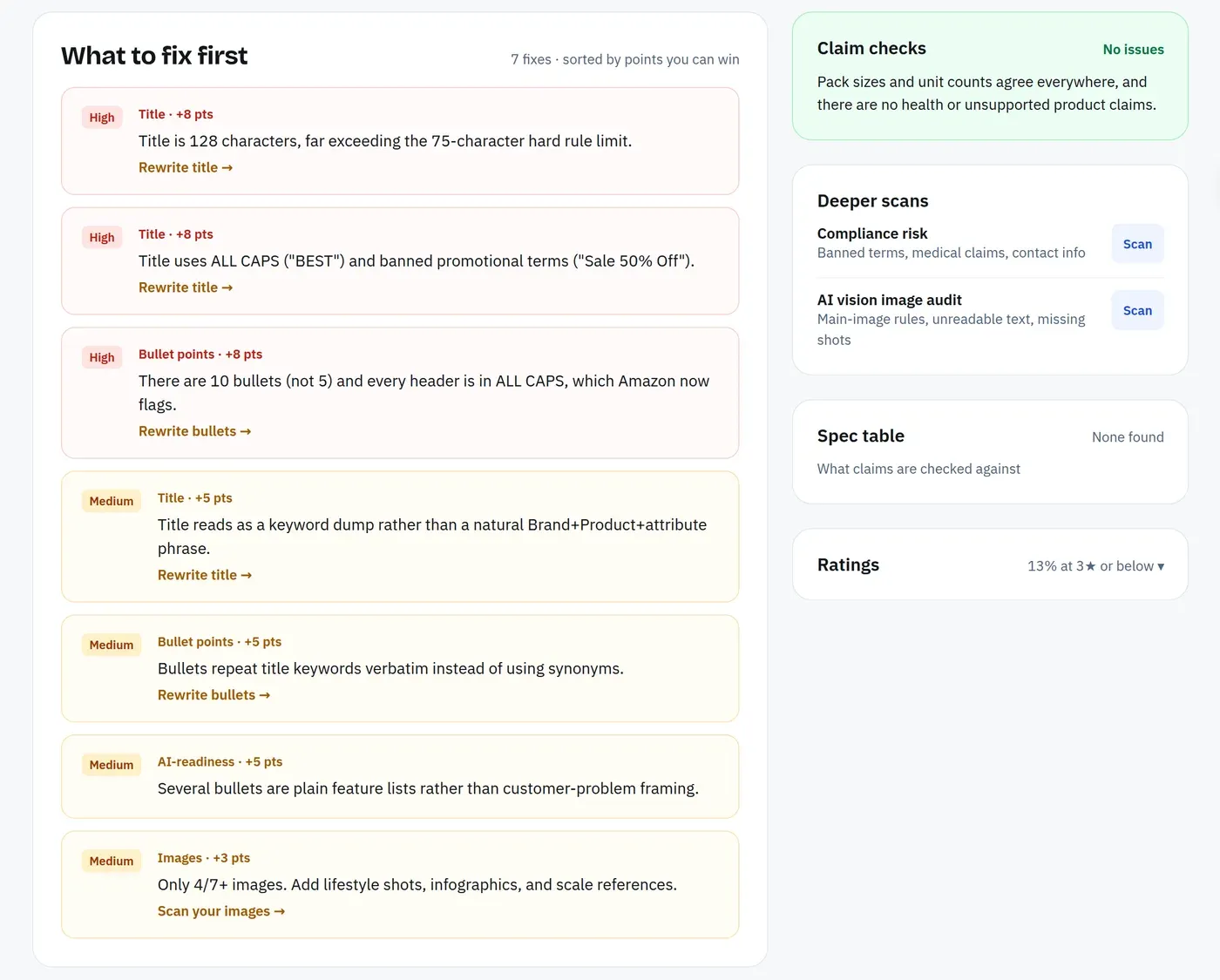Click the AI vision image audit title
Screen dimensions: 1220x980
pyautogui.click(x=890, y=300)
